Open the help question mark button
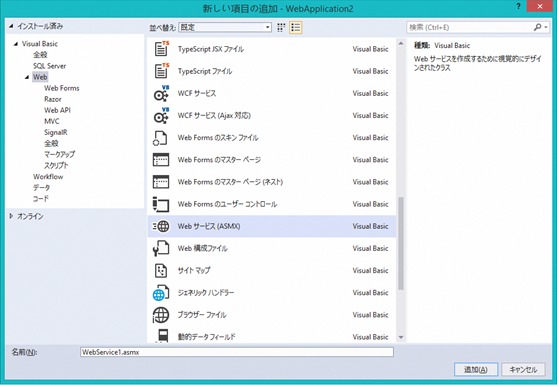 [519, 6]
